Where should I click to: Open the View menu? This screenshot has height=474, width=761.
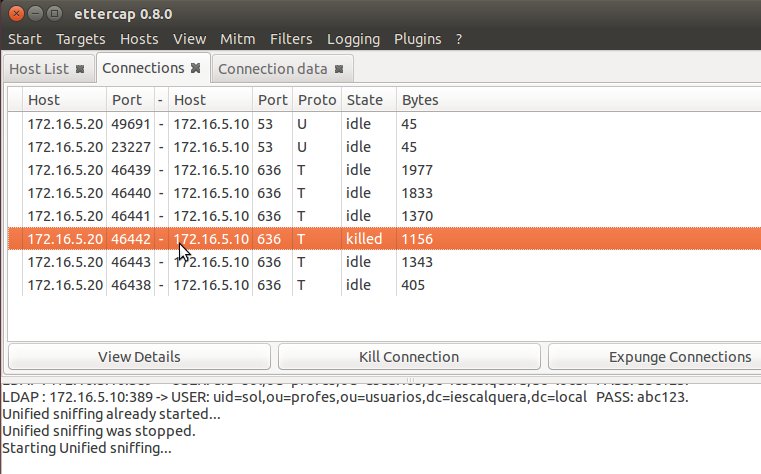(189, 39)
